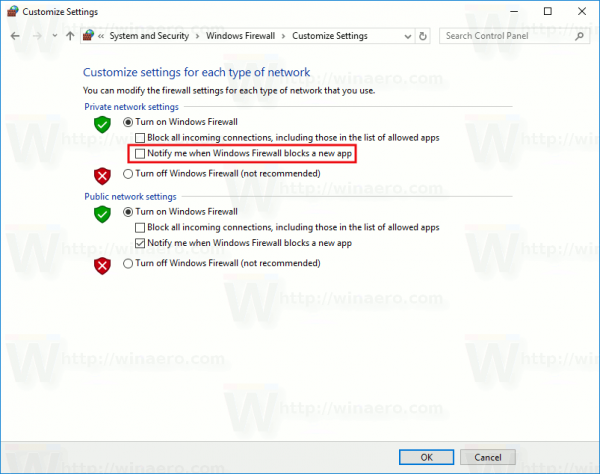Click the Private network settings heading
Screen dimensions: 600x474
[131, 107]
